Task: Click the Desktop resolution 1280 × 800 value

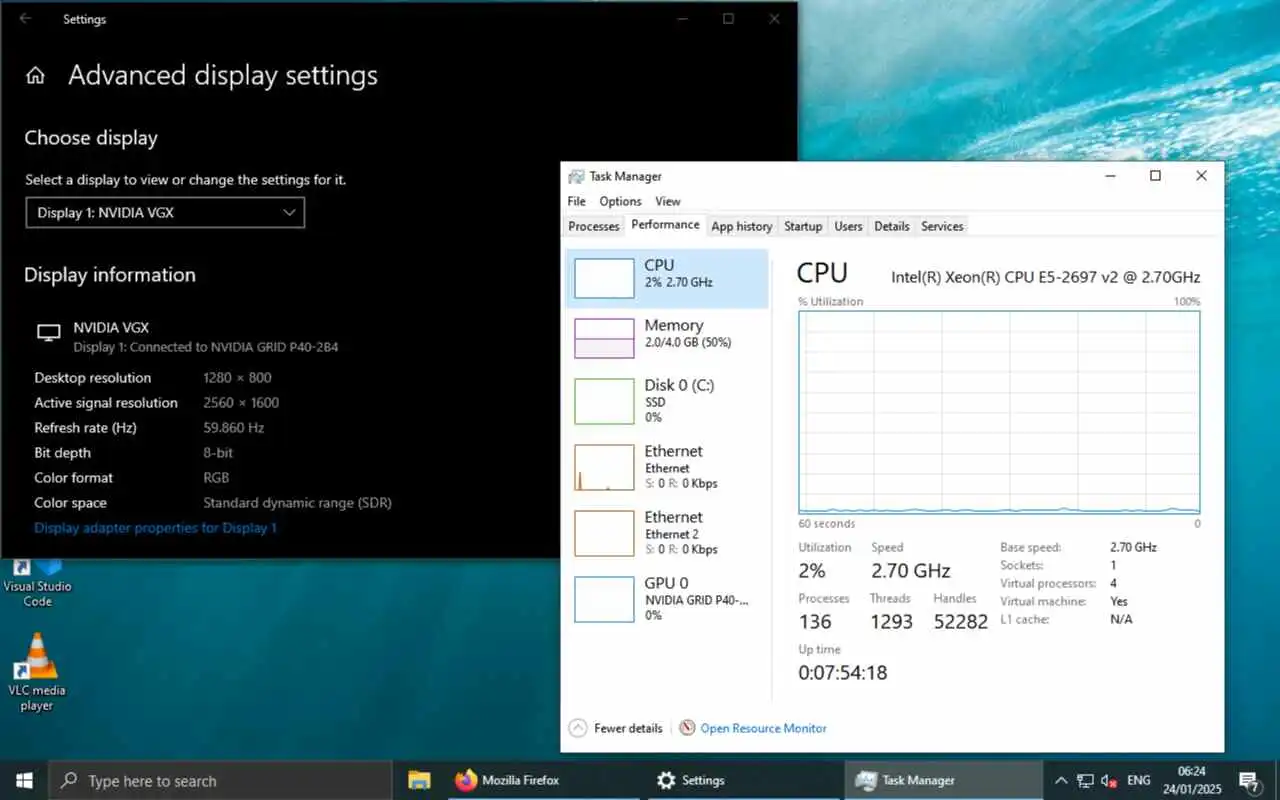Action: 237,378
